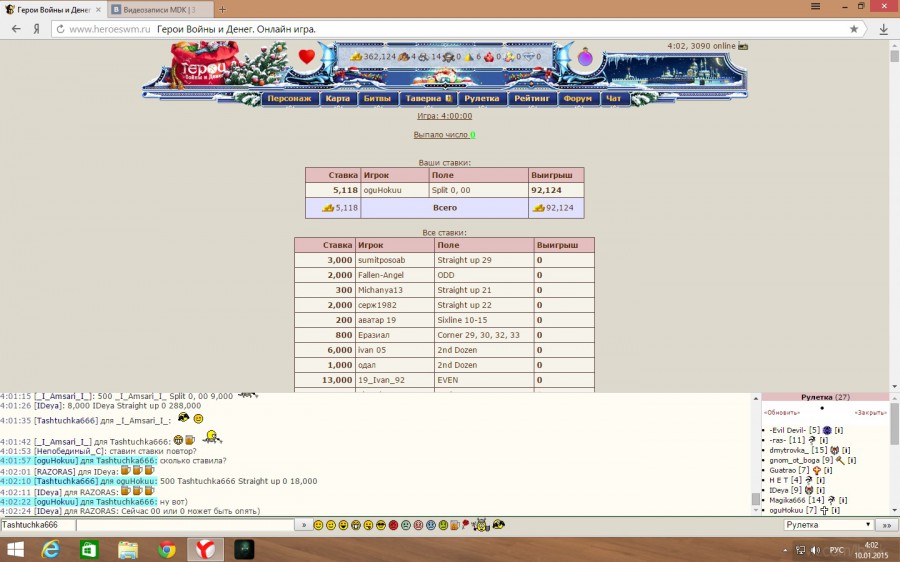The image size is (900, 562).
Task: Insert the beer mug emoticon
Action: tap(454, 525)
